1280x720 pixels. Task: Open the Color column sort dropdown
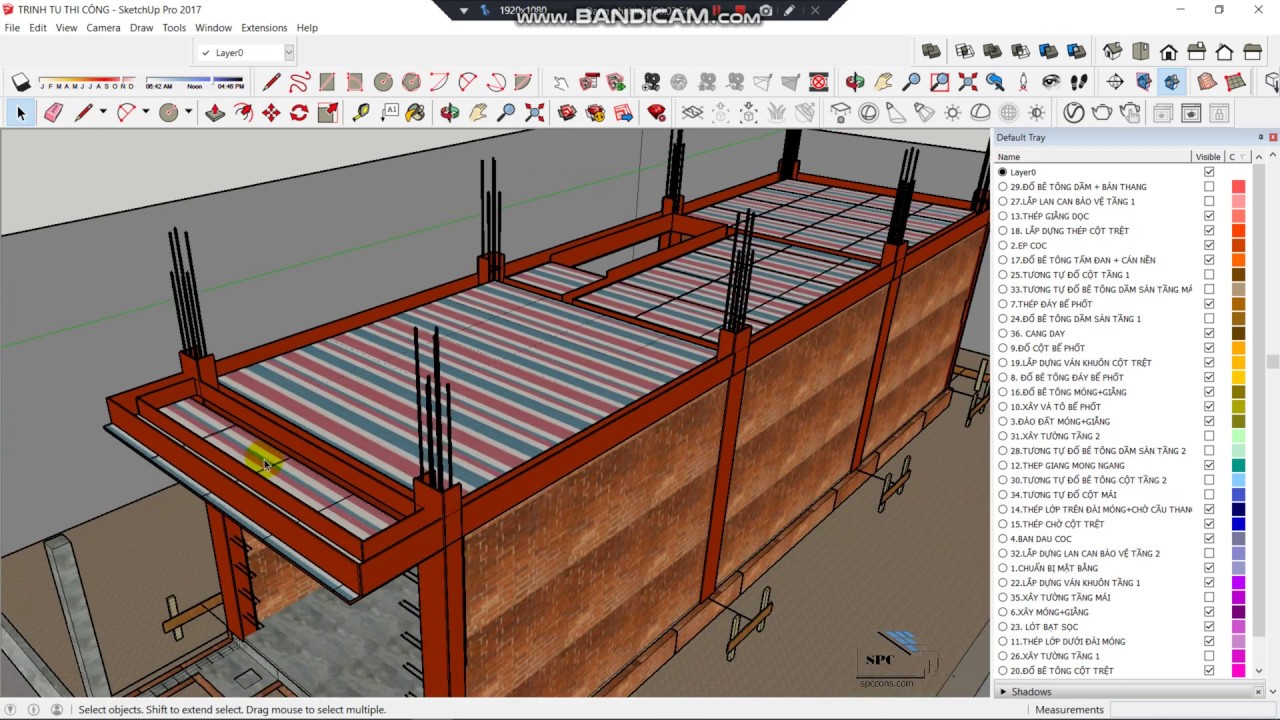[x=1243, y=157]
